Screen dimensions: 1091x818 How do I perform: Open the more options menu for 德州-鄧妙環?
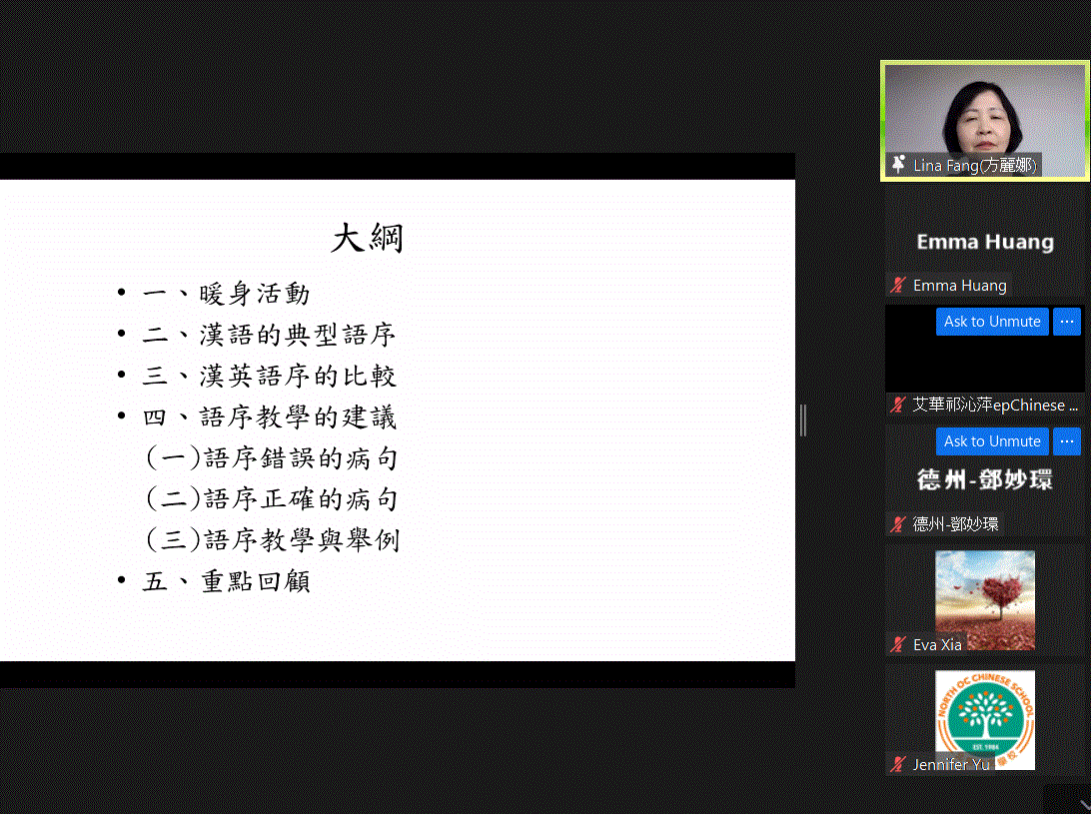coord(1067,441)
